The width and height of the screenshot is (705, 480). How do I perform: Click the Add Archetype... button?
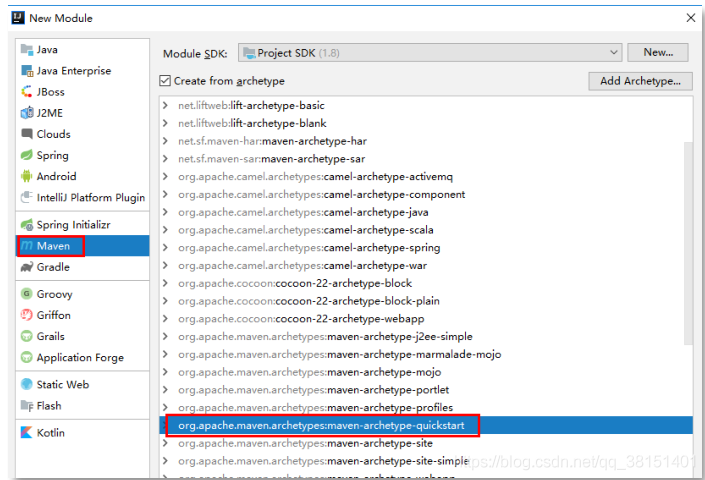[640, 81]
